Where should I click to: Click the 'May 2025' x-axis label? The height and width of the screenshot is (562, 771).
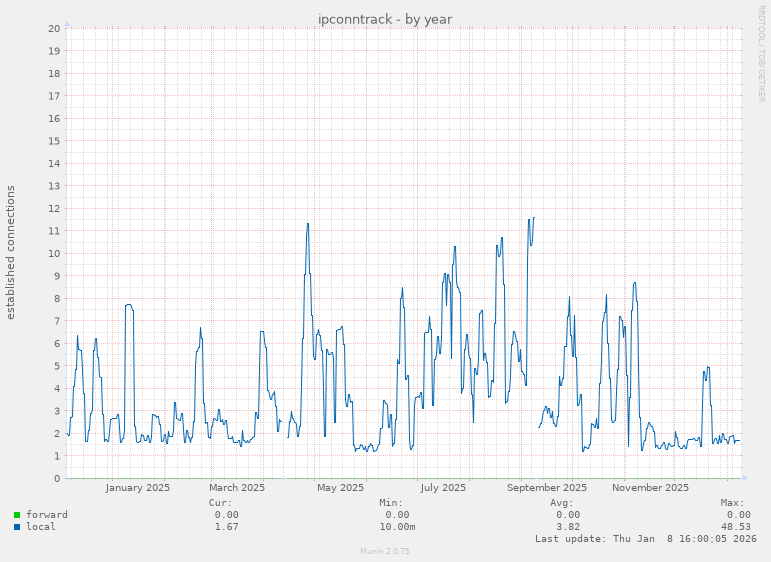pyautogui.click(x=340, y=488)
